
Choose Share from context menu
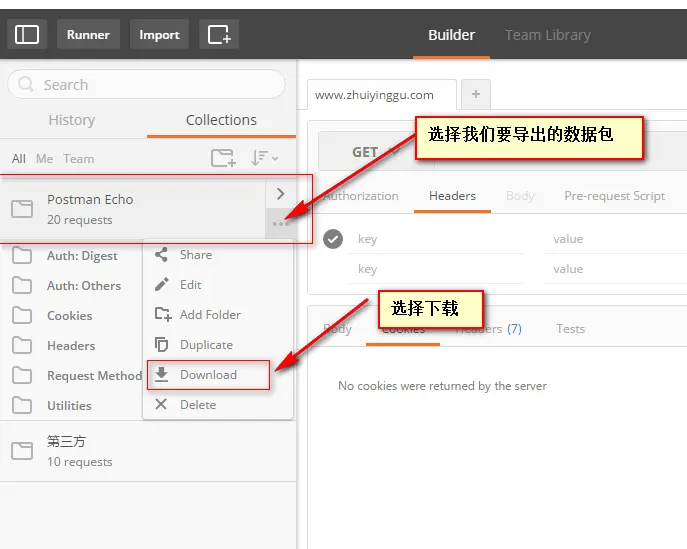(x=218, y=255)
